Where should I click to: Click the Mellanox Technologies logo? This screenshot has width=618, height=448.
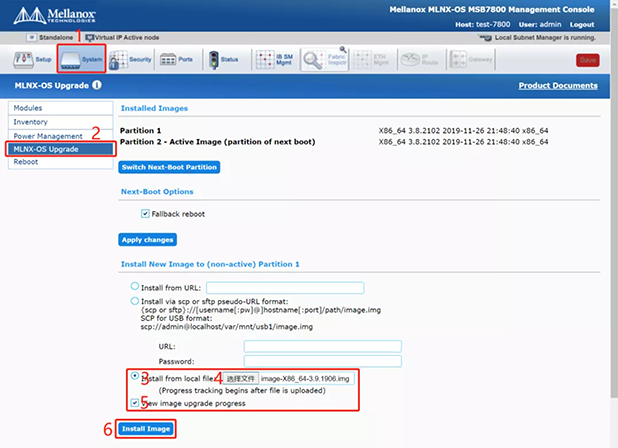click(55, 15)
